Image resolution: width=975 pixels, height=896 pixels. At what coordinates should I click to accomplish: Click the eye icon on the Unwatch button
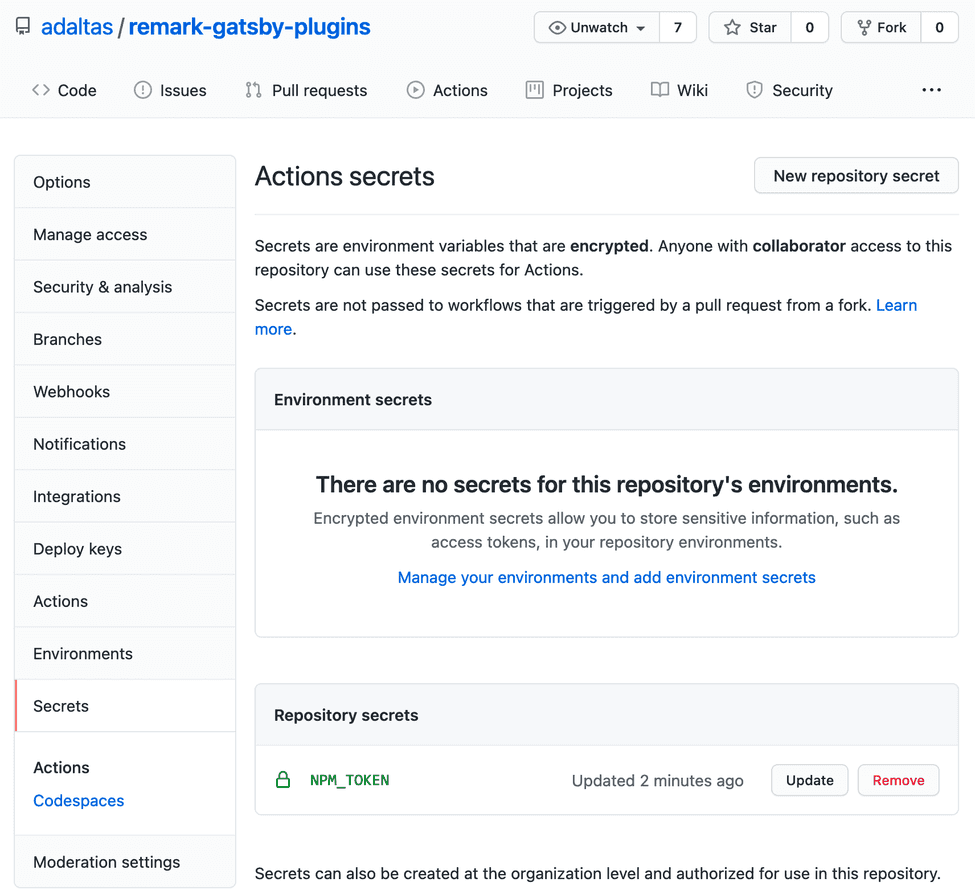pos(559,27)
